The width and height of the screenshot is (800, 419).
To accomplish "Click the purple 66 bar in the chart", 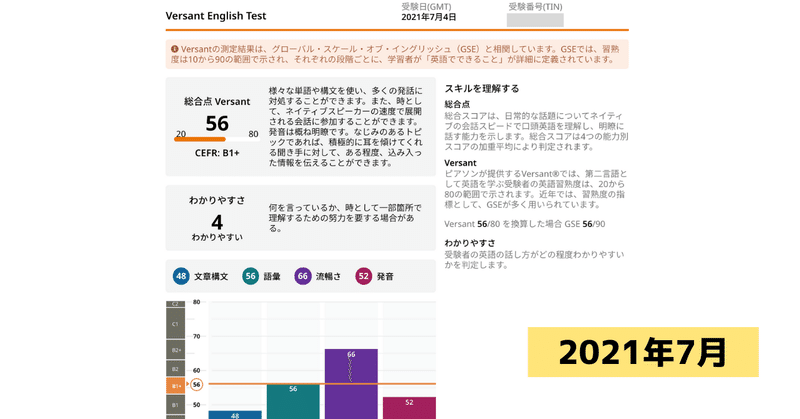I will (x=351, y=384).
